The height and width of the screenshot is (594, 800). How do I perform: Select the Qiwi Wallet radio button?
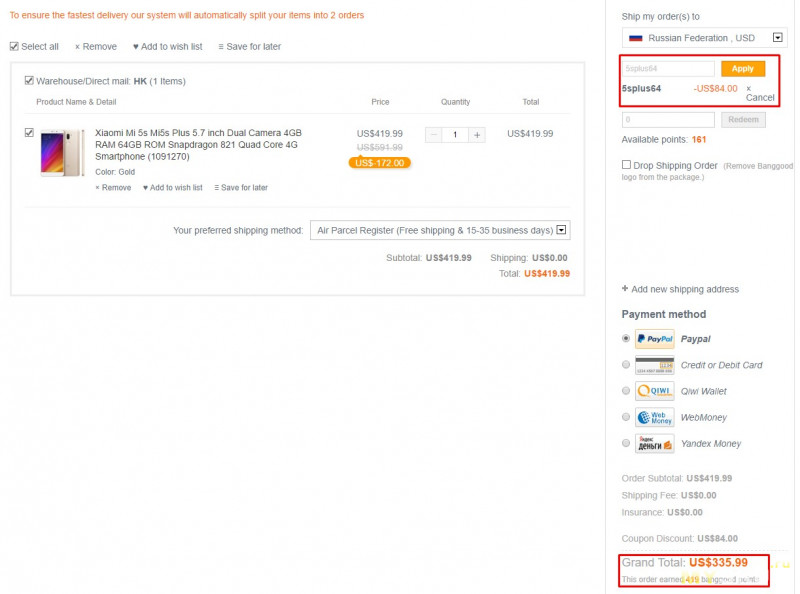tap(626, 391)
